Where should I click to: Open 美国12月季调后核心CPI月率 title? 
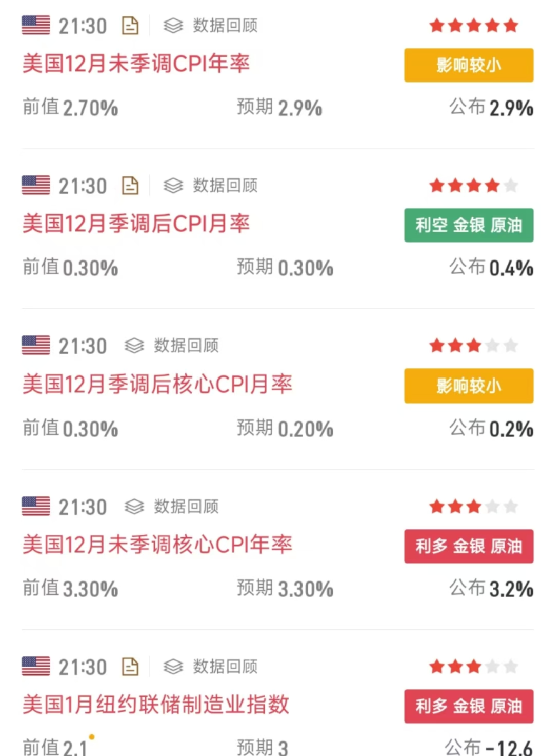[157, 384]
